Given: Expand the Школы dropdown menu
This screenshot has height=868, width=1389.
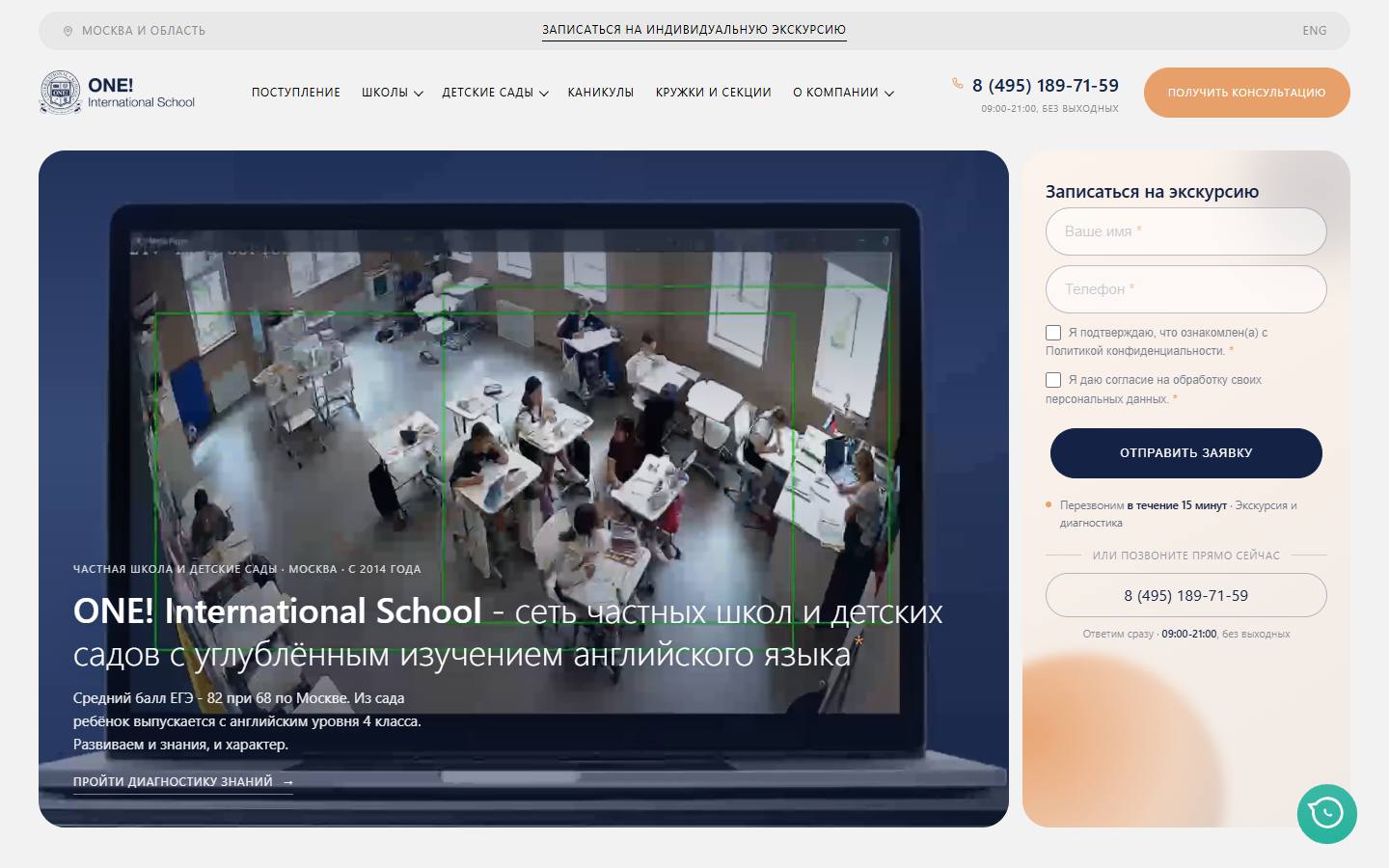Looking at the screenshot, I should (x=392, y=93).
